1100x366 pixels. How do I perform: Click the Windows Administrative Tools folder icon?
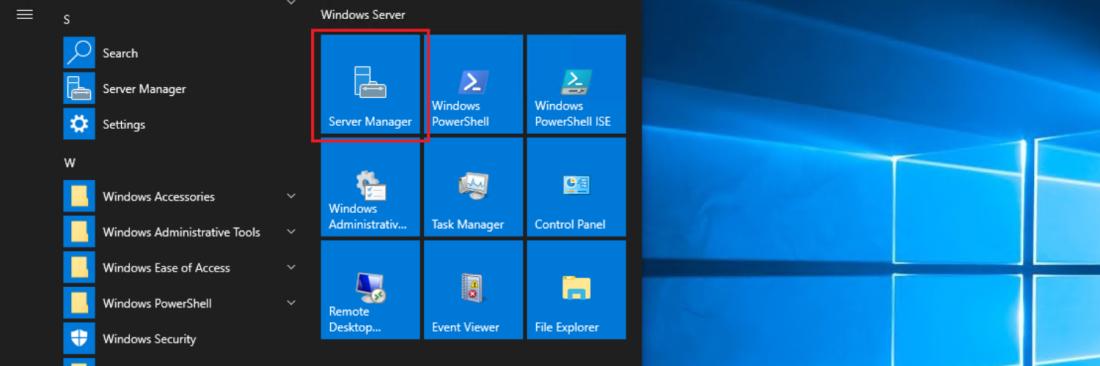(x=79, y=232)
